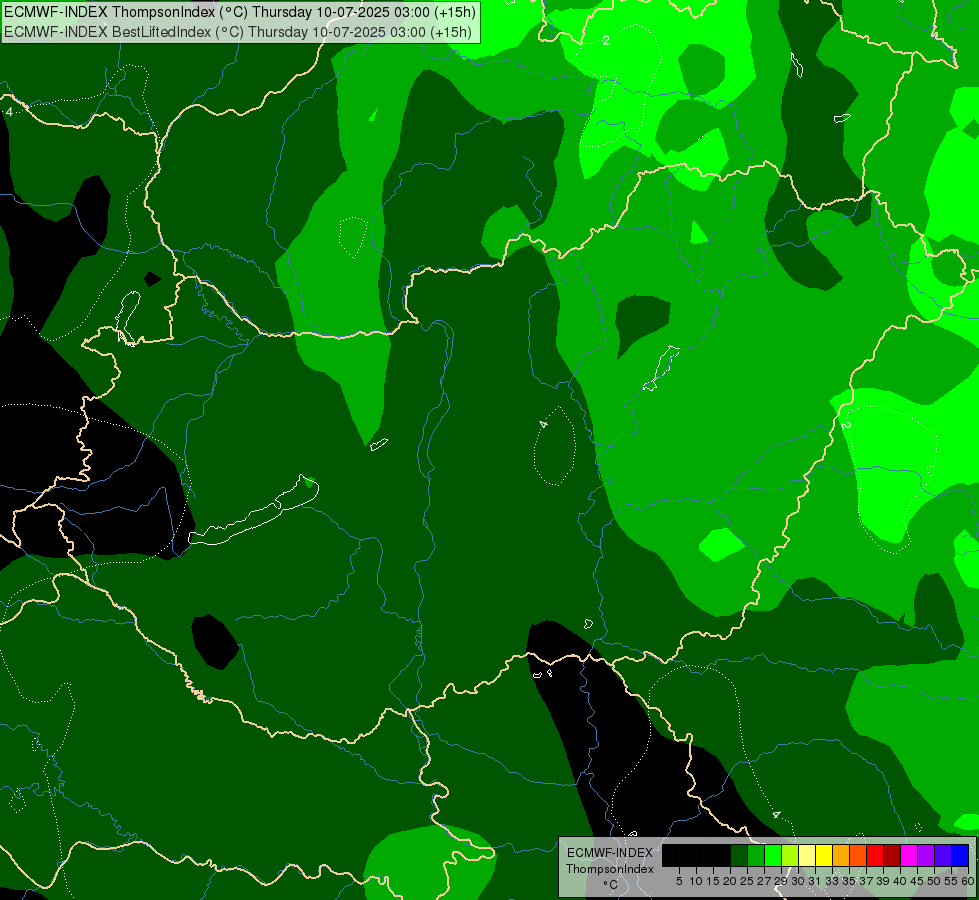Choose the orange-red 35-37 legend swatch
This screenshot has height=900, width=979.
coord(858,855)
